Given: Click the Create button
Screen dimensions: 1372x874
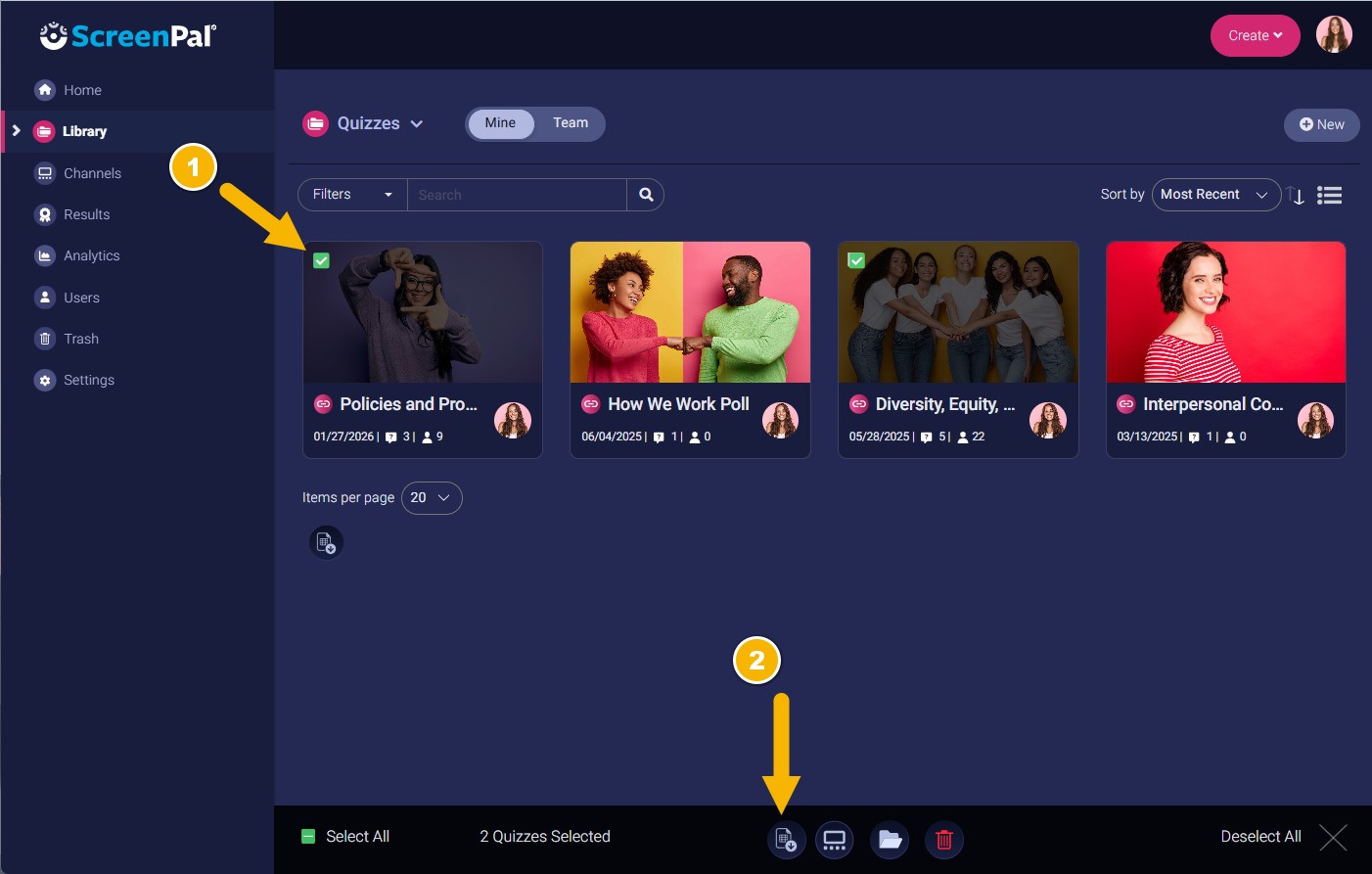Looking at the screenshot, I should pos(1255,36).
